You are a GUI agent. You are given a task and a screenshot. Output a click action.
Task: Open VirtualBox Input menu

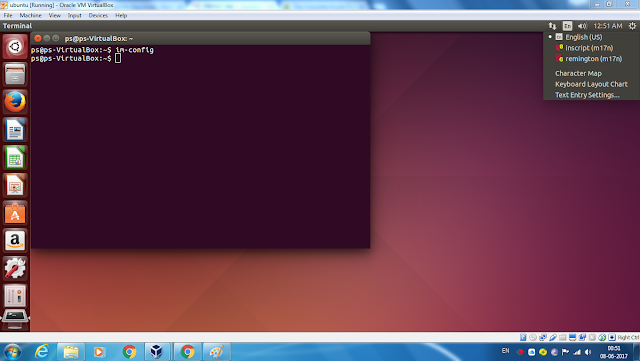point(74,16)
